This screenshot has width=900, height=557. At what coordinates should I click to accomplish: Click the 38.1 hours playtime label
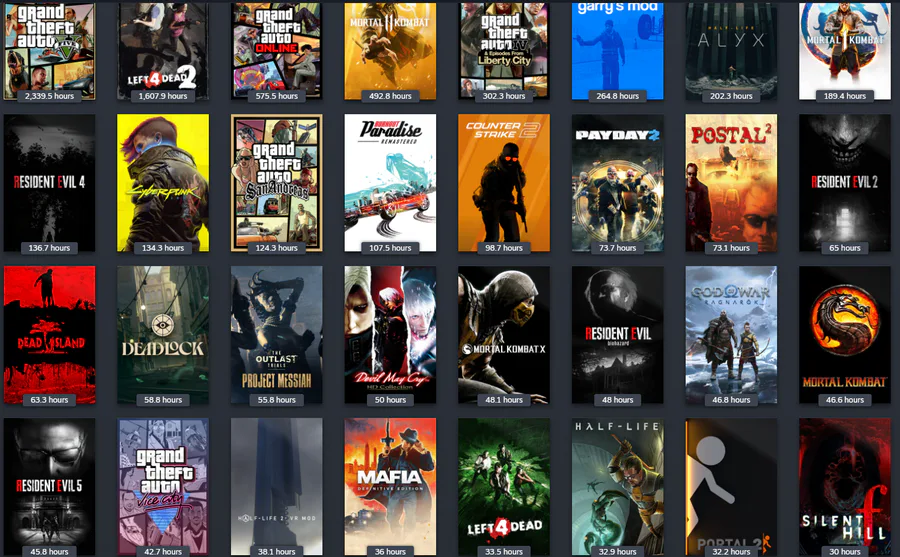coord(277,551)
